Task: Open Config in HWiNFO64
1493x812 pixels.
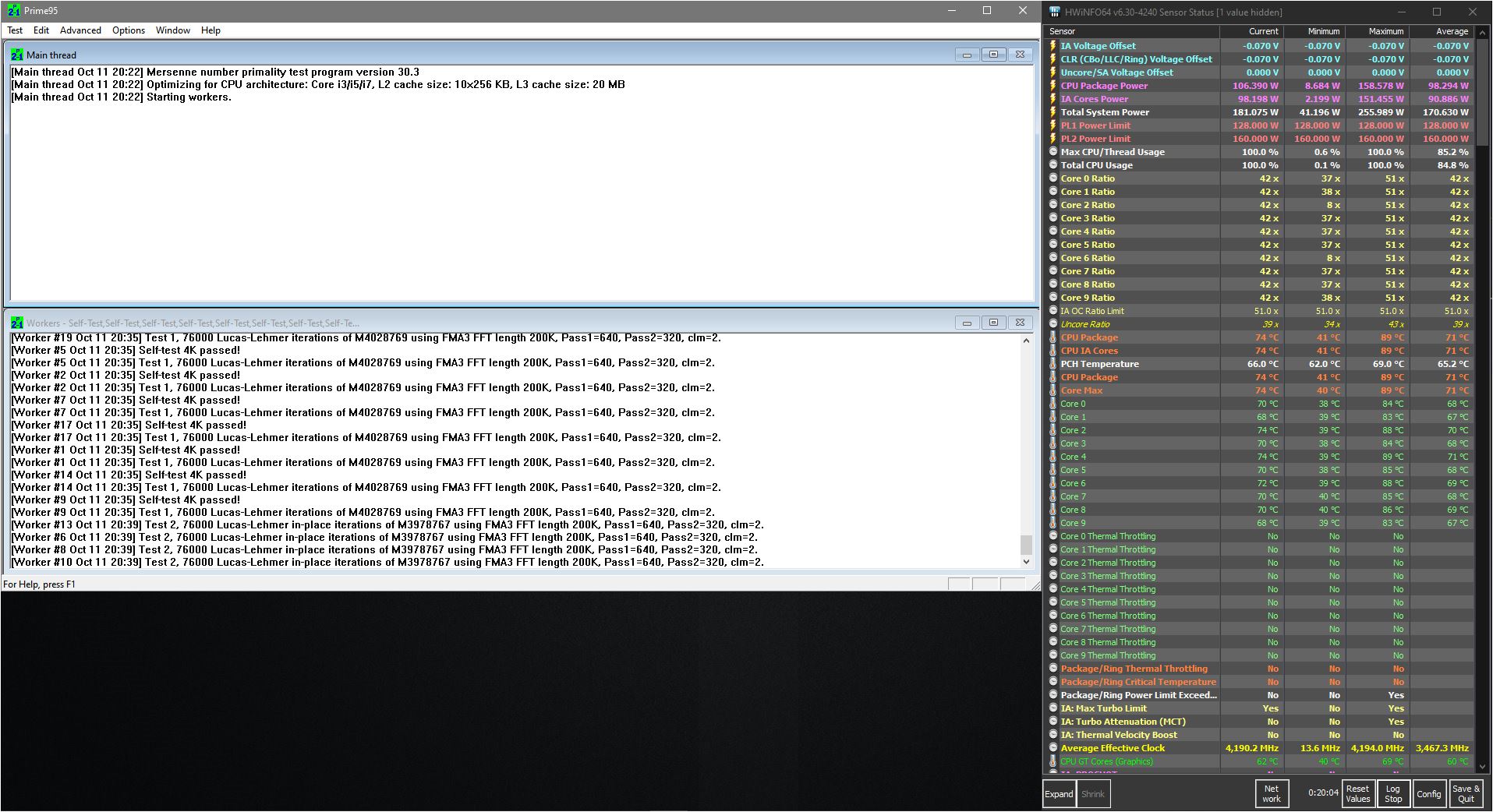Action: 1429,793
